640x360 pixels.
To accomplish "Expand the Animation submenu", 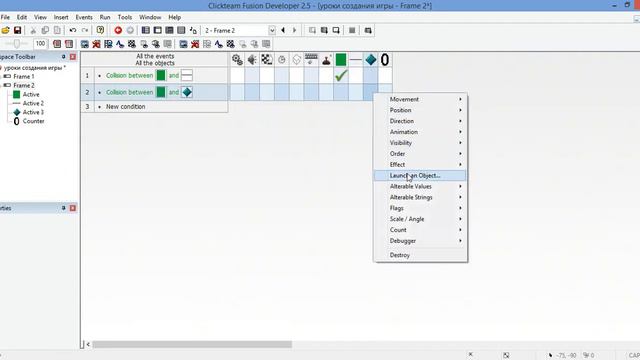I will 420,132.
